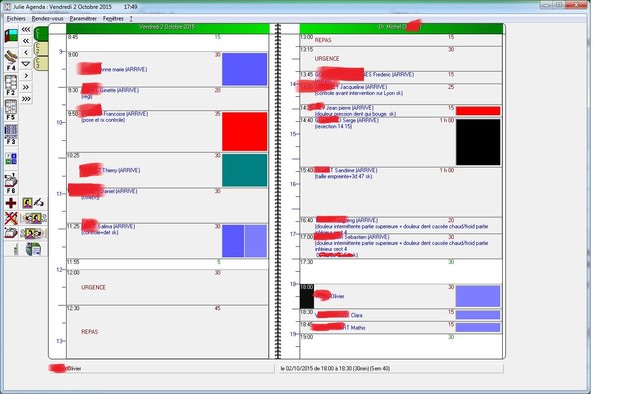Switch to the C2 agenda tab

point(40,49)
